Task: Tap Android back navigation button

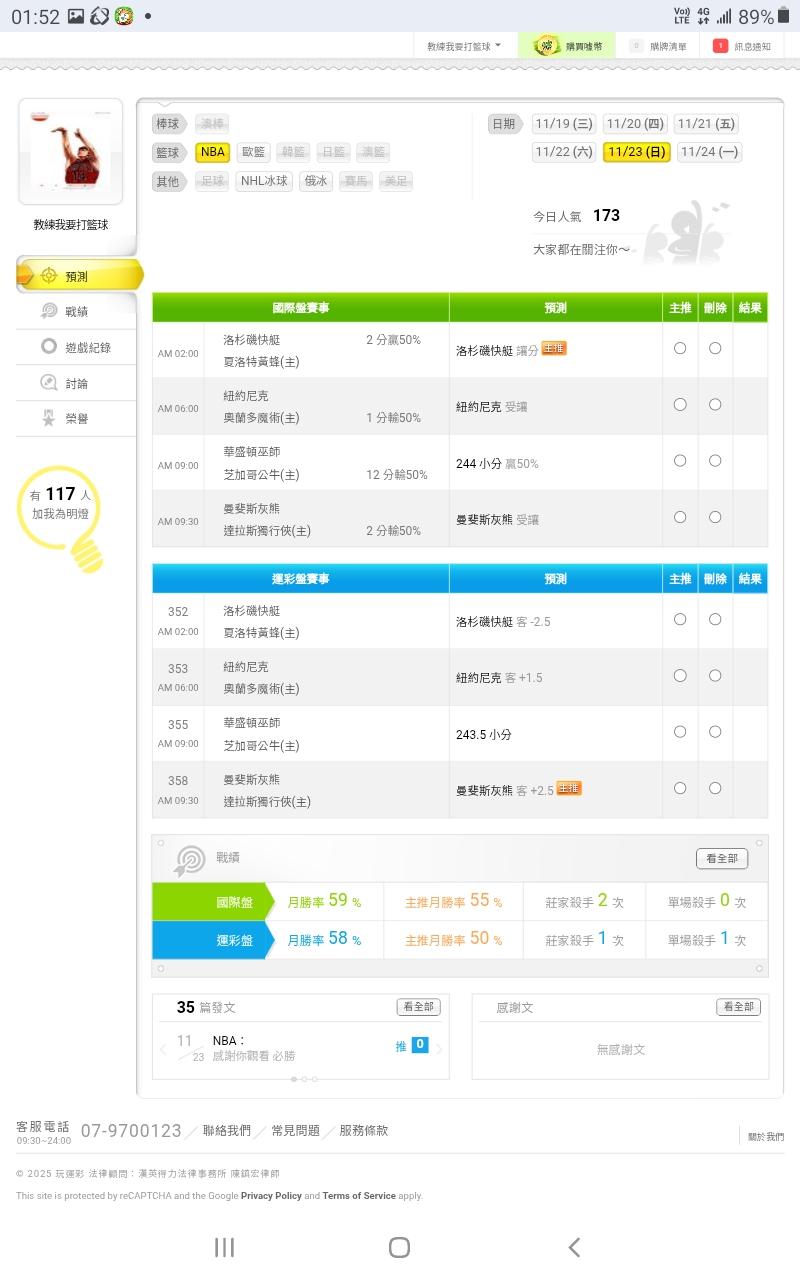Action: tap(574, 1247)
